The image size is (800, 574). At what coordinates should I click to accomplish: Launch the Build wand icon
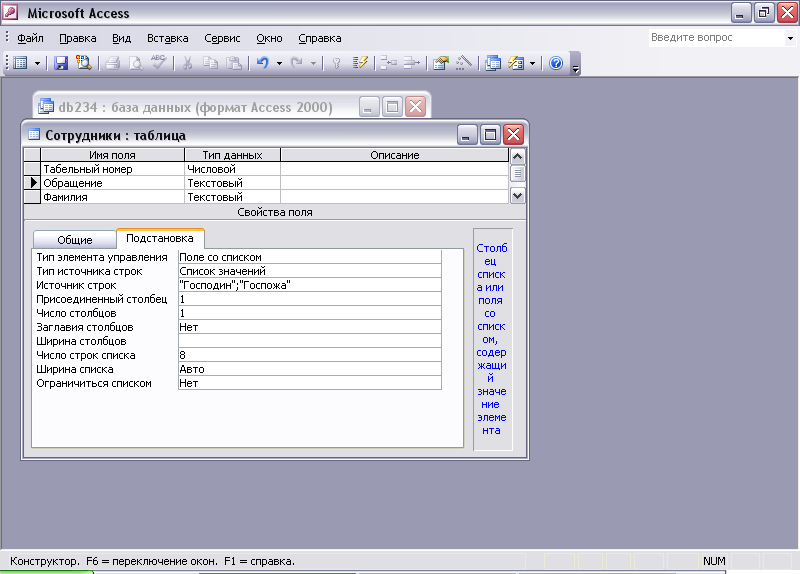pos(463,63)
